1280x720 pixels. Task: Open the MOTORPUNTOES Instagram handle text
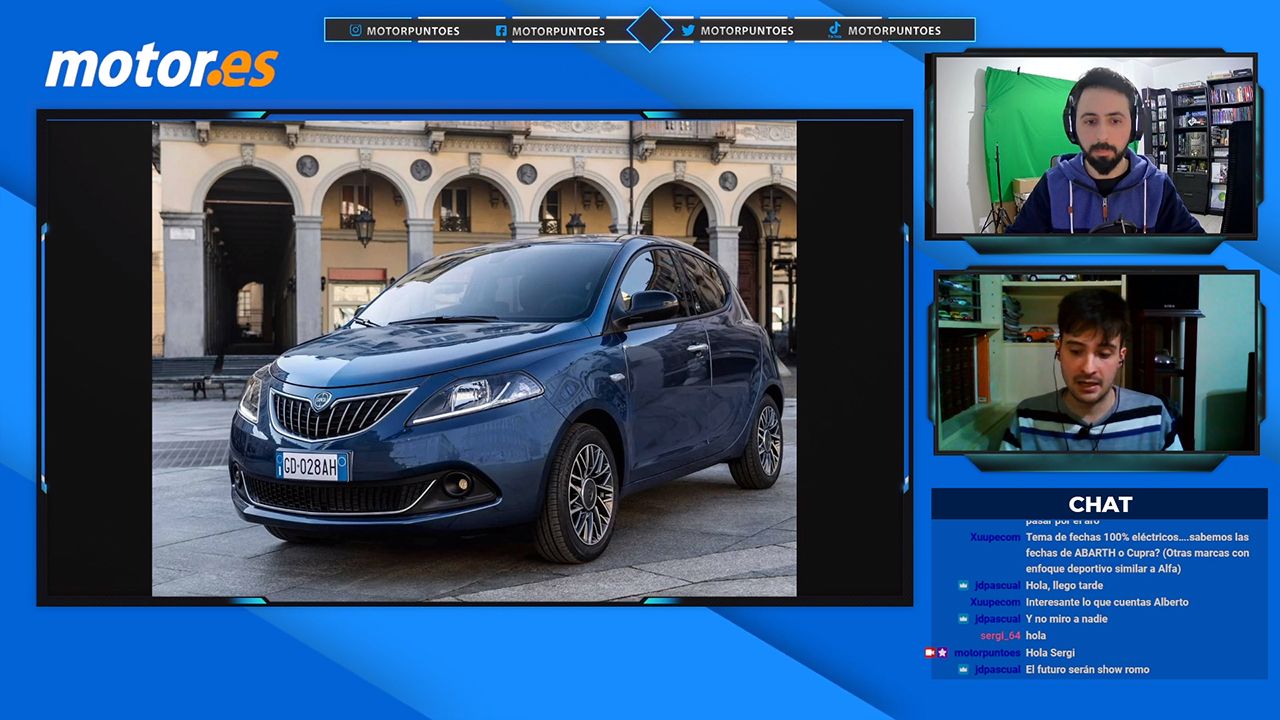tap(413, 31)
